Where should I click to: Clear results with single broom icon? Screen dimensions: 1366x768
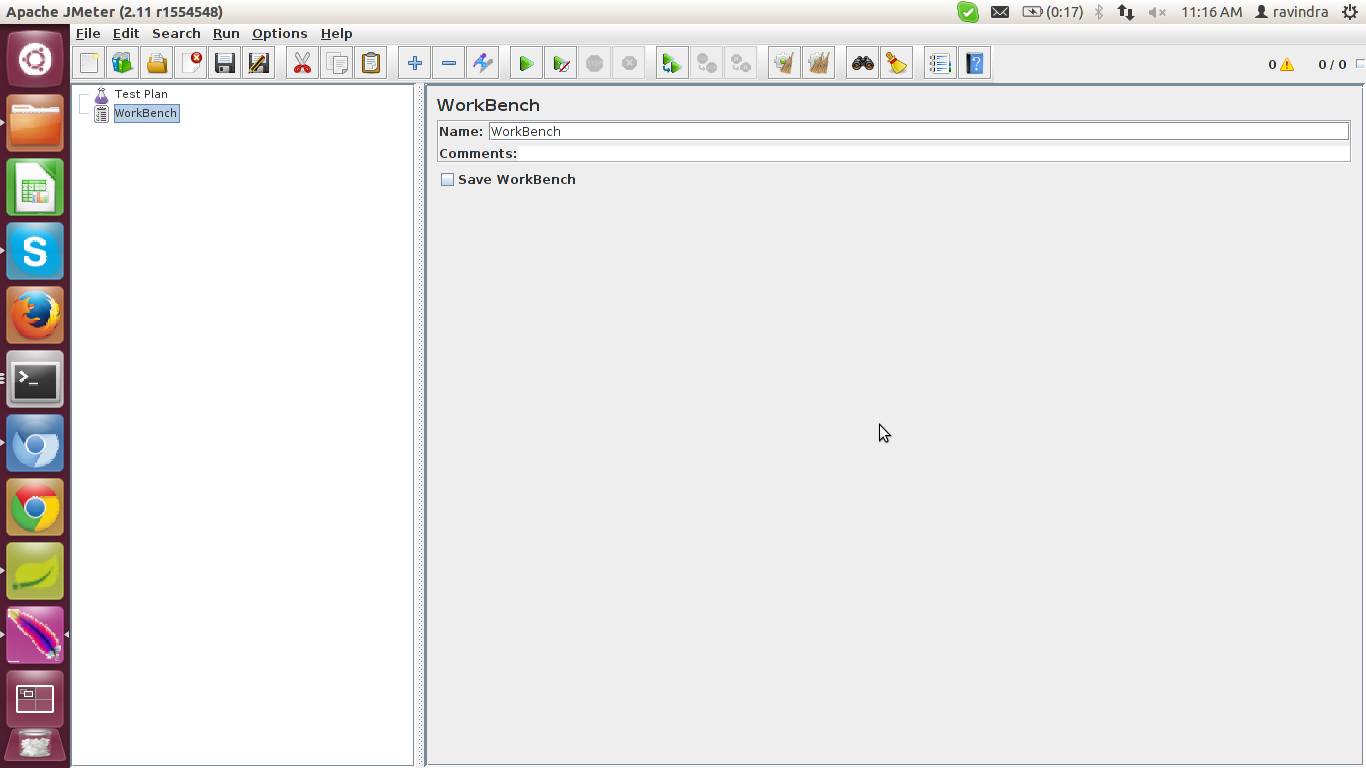click(785, 64)
